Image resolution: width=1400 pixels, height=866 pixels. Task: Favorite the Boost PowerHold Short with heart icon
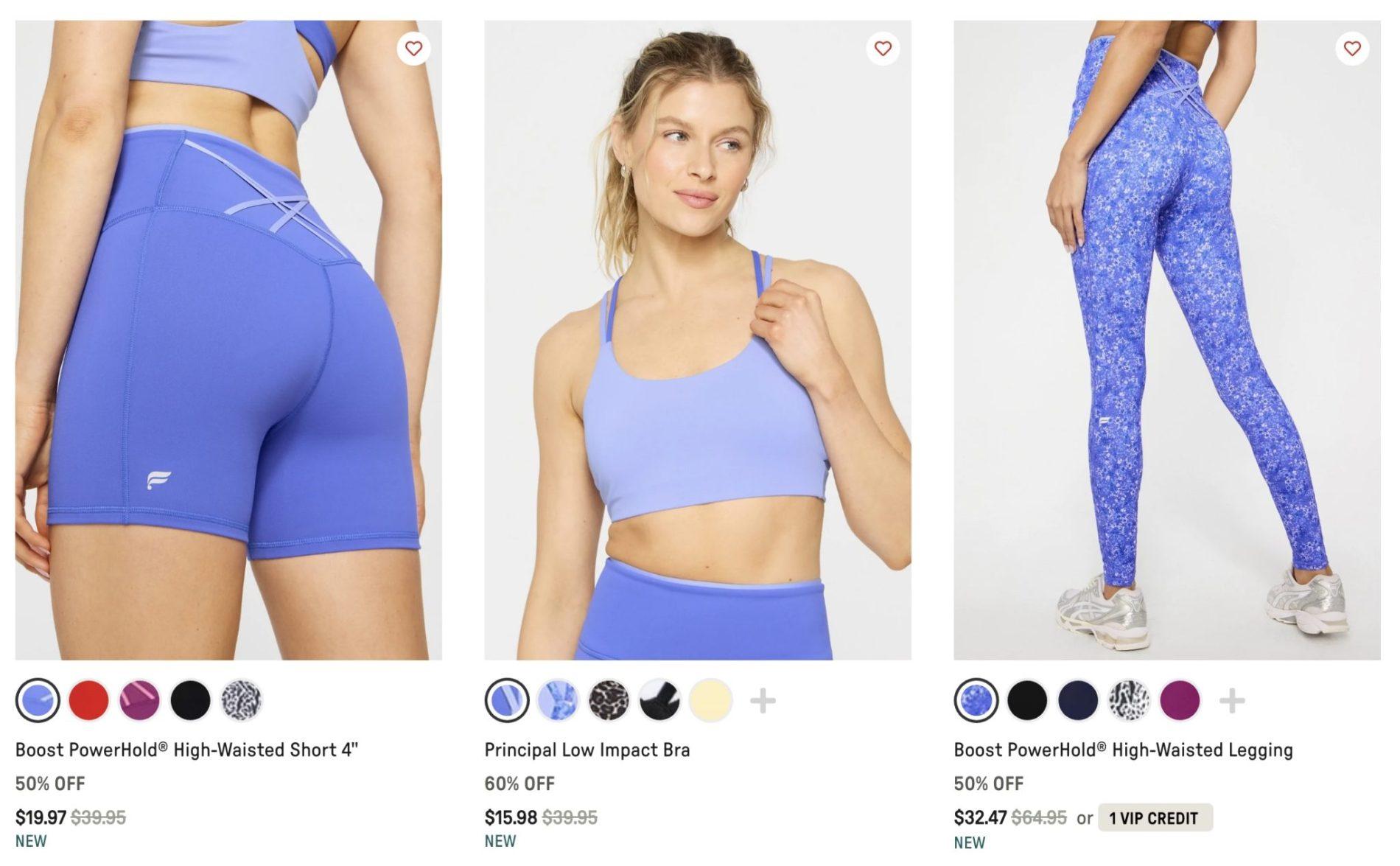[x=413, y=49]
